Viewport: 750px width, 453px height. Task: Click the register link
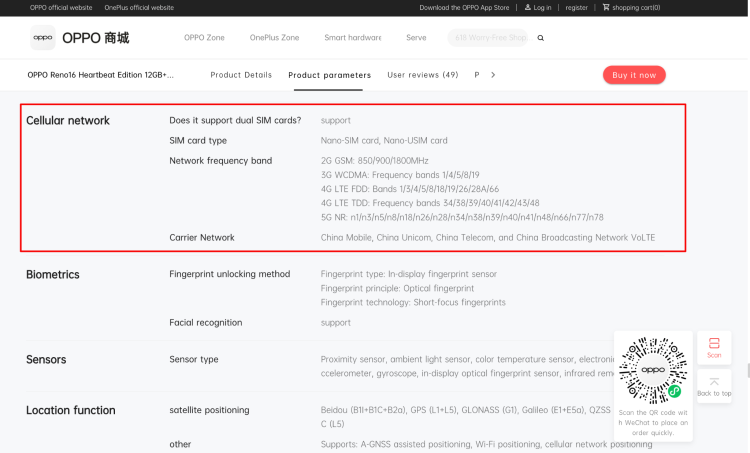[576, 8]
